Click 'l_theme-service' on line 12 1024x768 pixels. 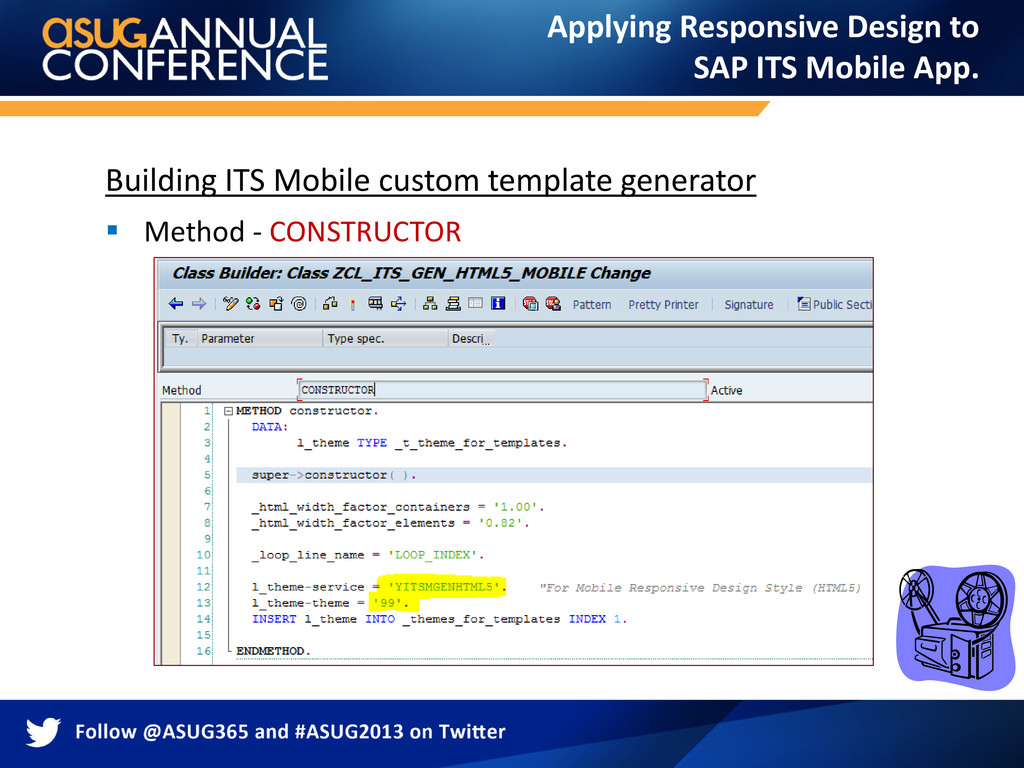point(308,587)
